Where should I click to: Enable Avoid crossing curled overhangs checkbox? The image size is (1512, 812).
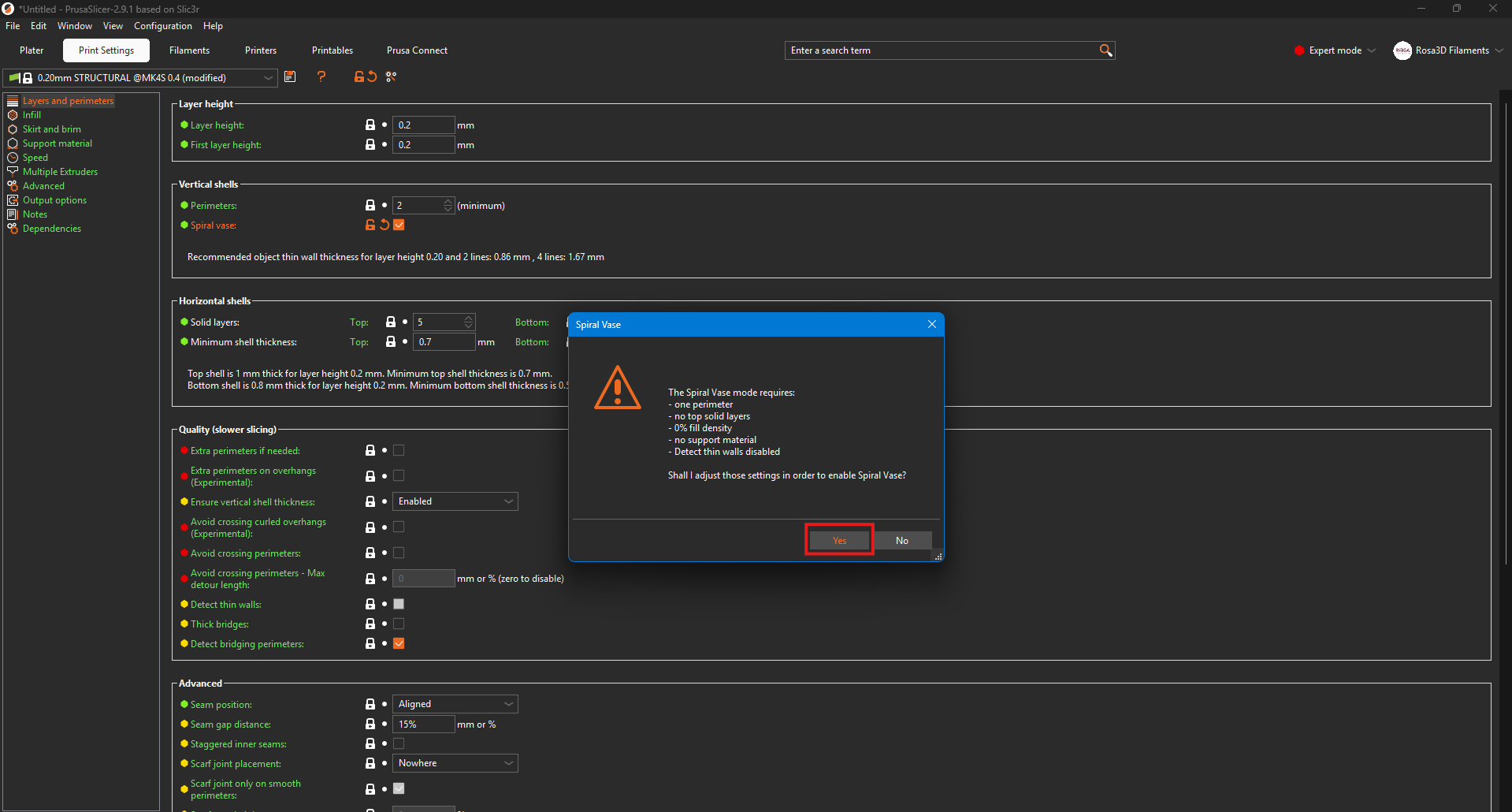tap(399, 527)
